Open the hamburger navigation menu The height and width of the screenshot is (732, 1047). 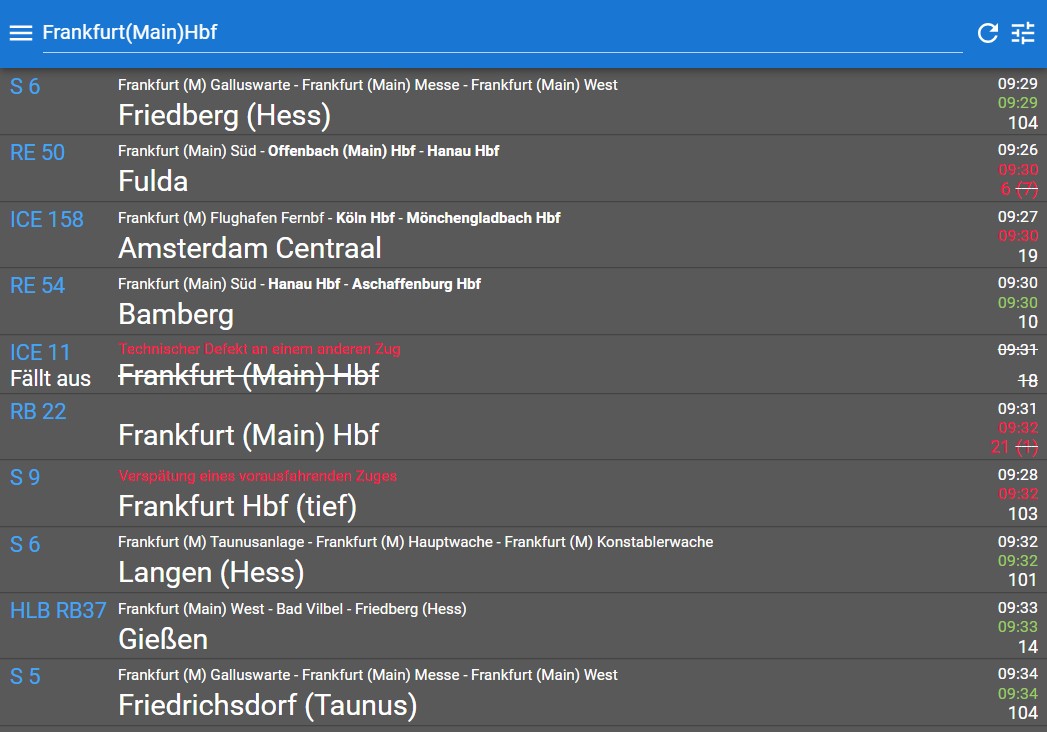click(x=21, y=33)
